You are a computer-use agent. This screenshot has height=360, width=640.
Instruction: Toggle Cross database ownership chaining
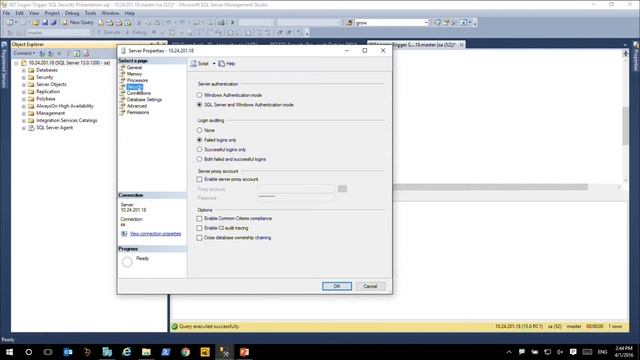pos(199,238)
